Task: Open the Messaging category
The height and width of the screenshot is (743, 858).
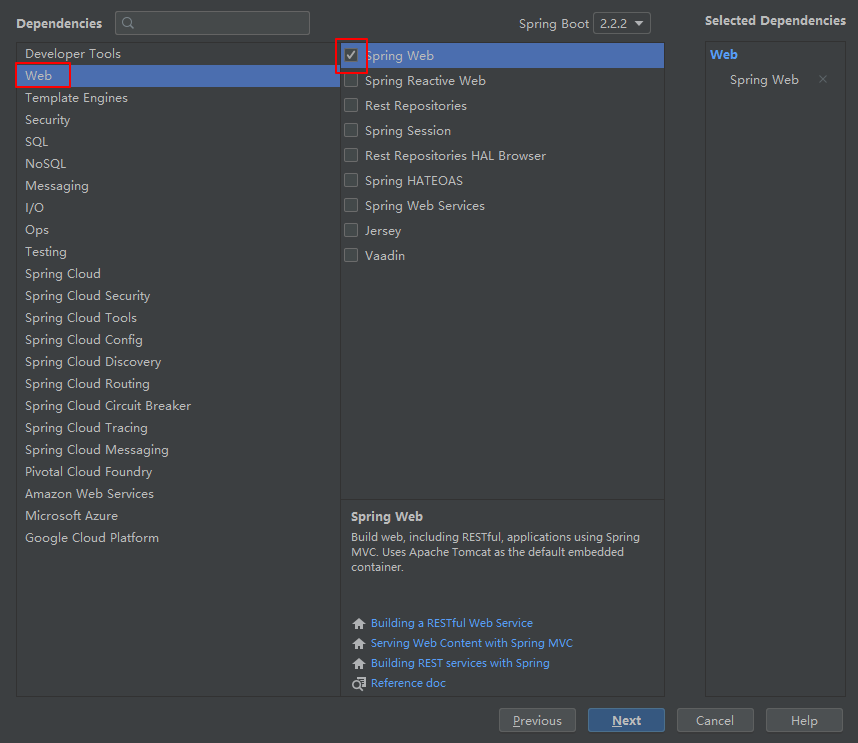Action: click(x=178, y=185)
